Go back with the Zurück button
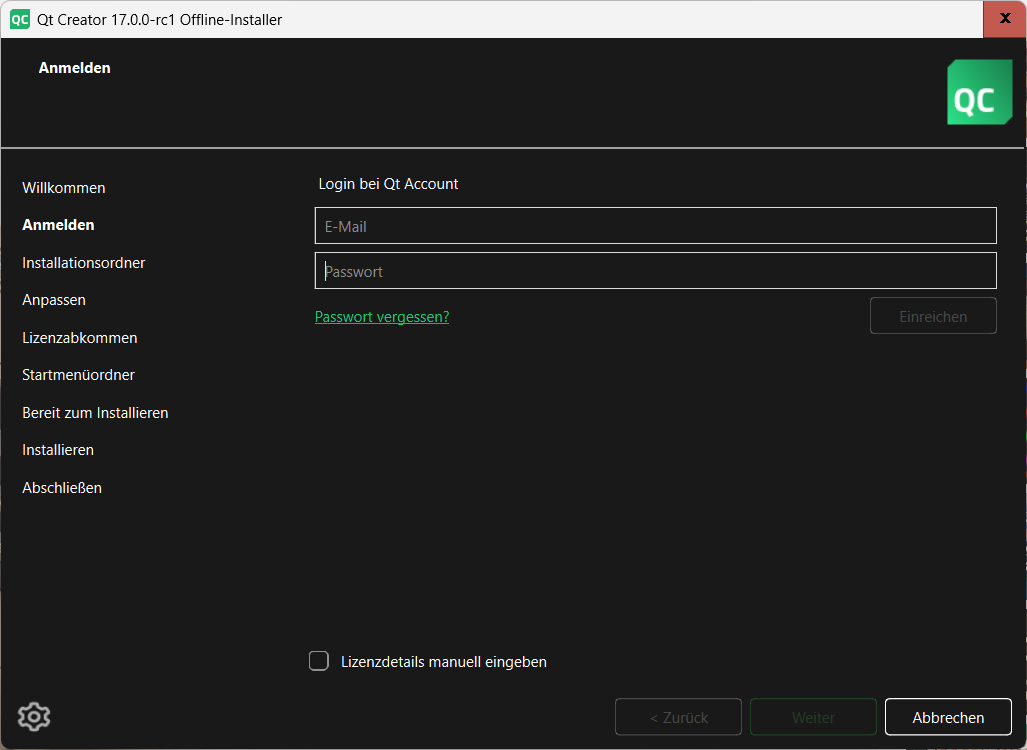Screen dimensions: 1027x750 pyautogui.click(x=679, y=717)
